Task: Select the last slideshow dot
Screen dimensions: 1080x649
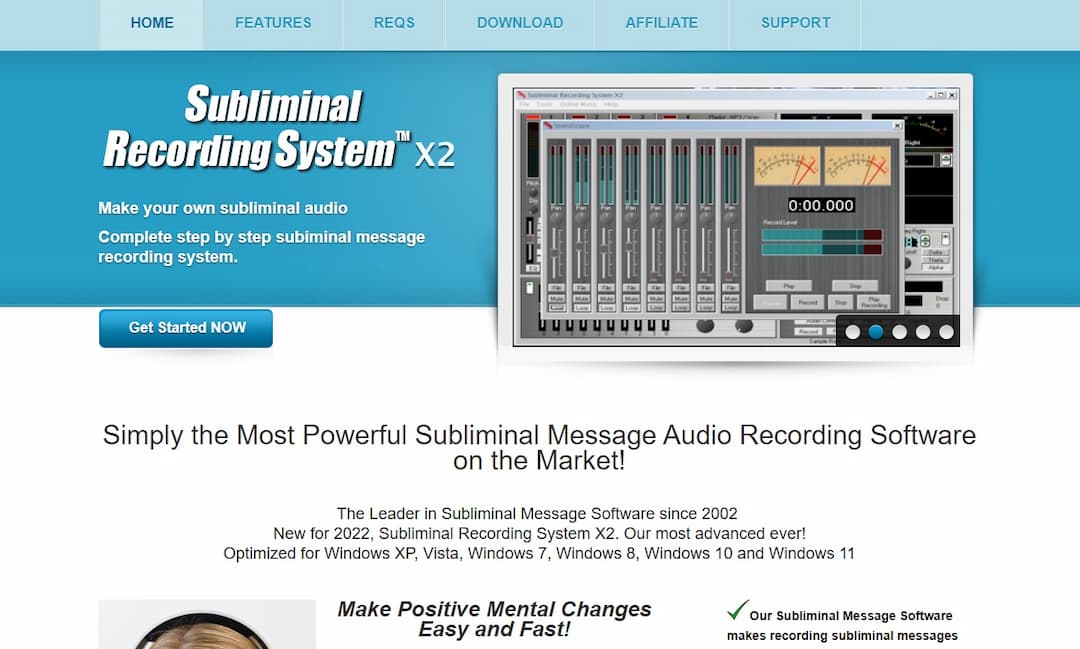Action: [x=946, y=332]
